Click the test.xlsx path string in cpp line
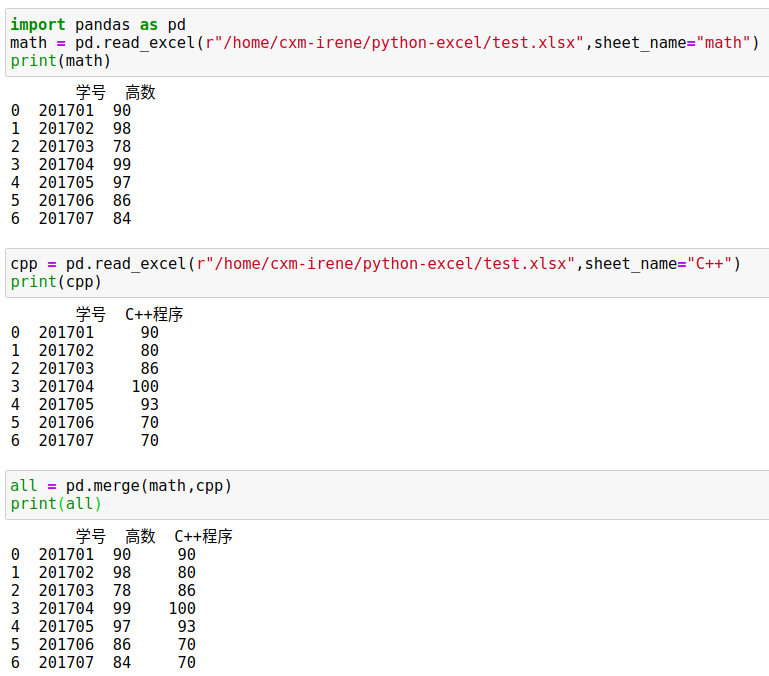Image resolution: width=769 pixels, height=676 pixels. (x=385, y=264)
